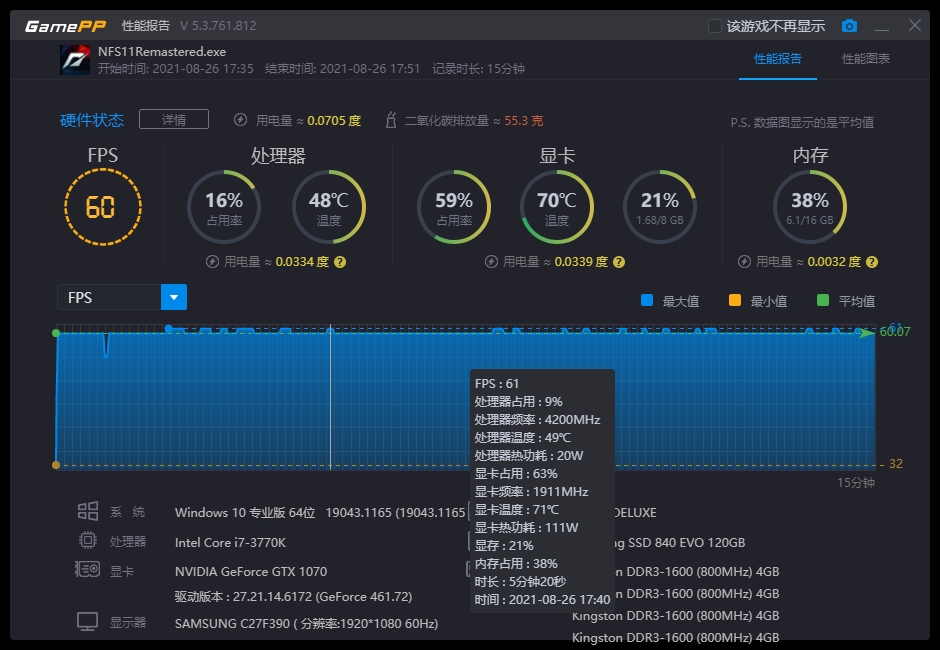The width and height of the screenshot is (940, 650).
Task: Click the GPU 70℃ temperature gauge
Action: click(557, 207)
